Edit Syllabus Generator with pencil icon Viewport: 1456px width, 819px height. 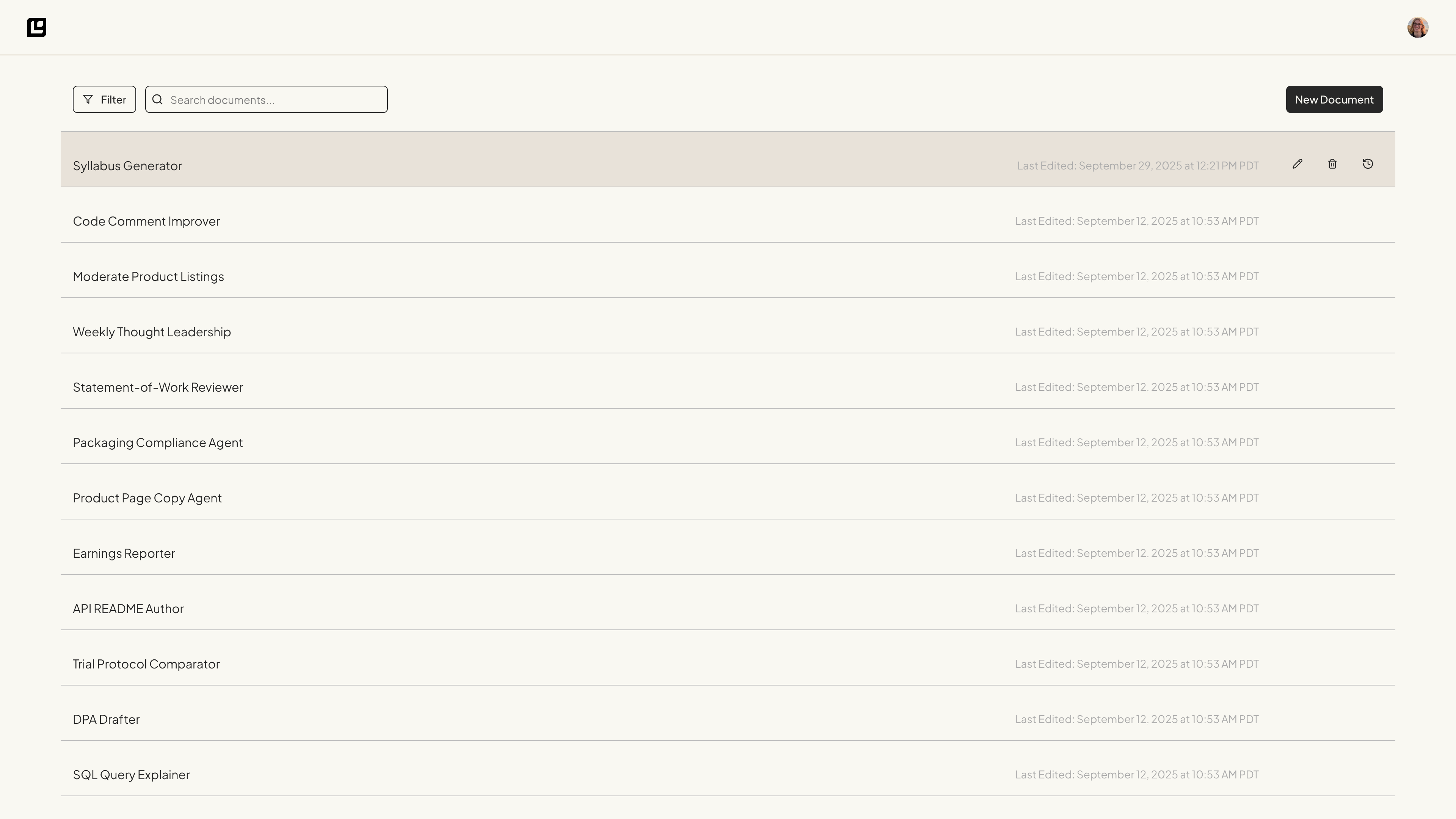click(x=1297, y=164)
